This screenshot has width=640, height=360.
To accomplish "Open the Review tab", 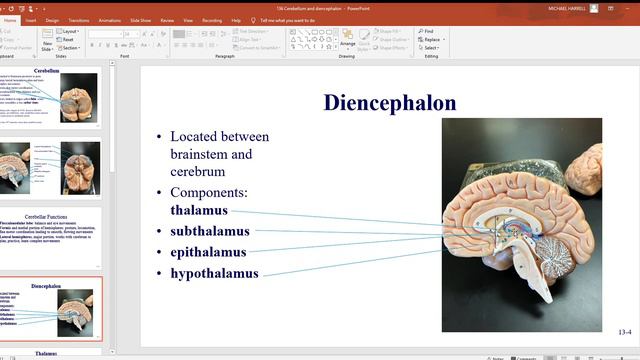I will (167, 20).
